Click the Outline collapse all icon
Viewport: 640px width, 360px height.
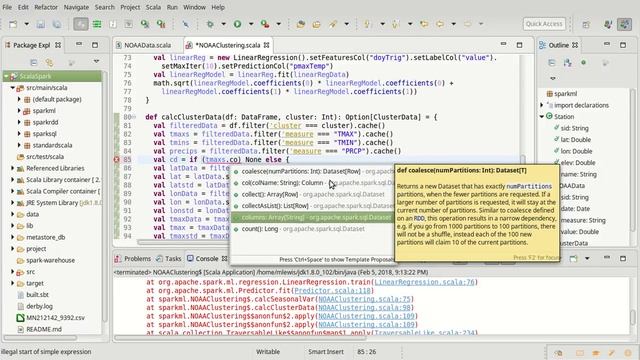pyautogui.click(x=552, y=62)
